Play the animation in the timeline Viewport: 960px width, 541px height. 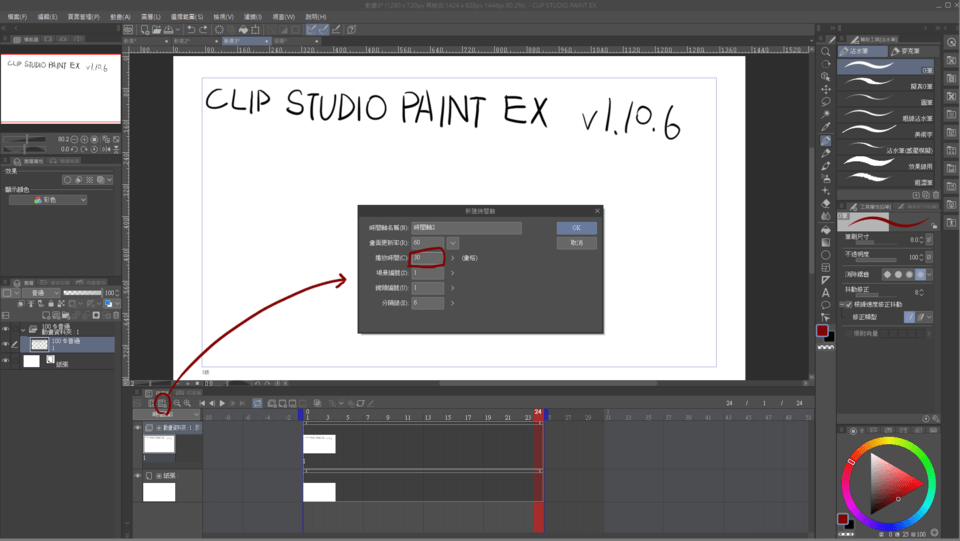(x=222, y=403)
